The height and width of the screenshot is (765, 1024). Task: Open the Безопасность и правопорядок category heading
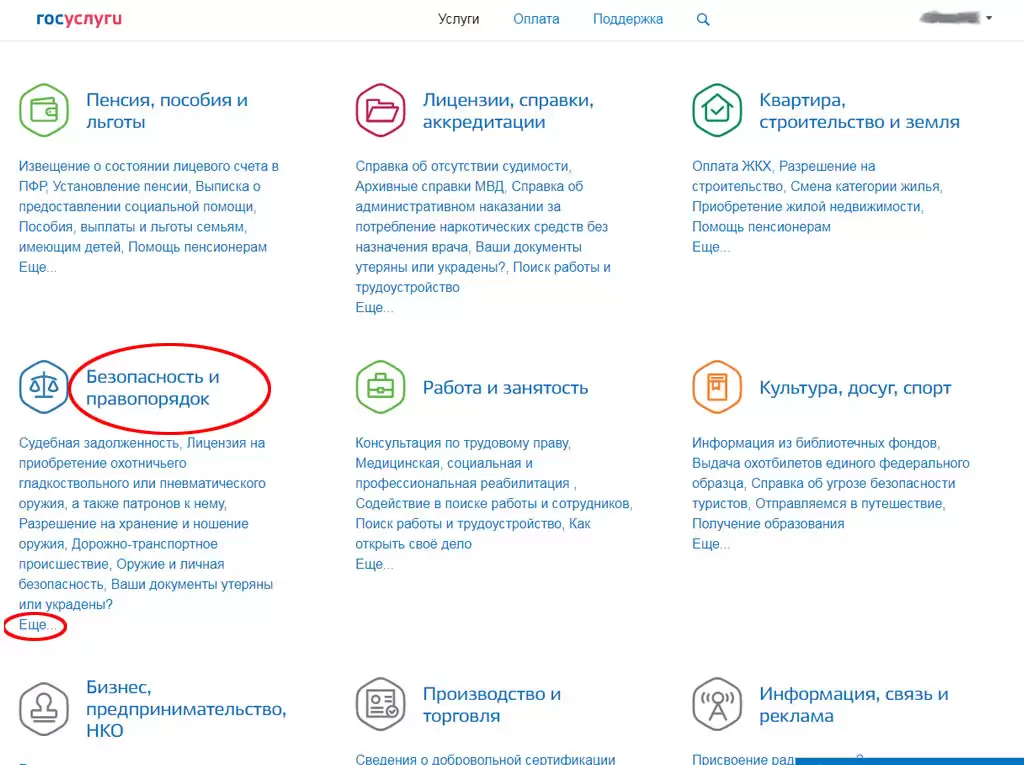(x=152, y=388)
